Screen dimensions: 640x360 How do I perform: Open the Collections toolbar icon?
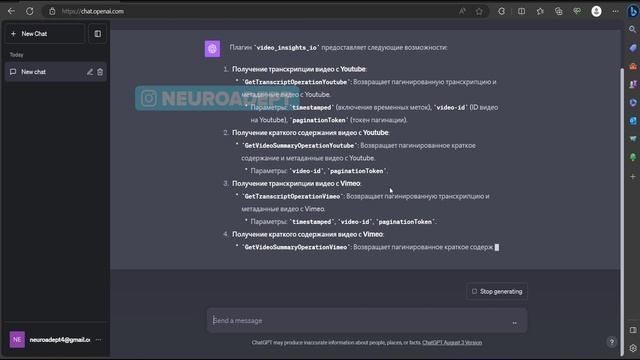tap(558, 11)
